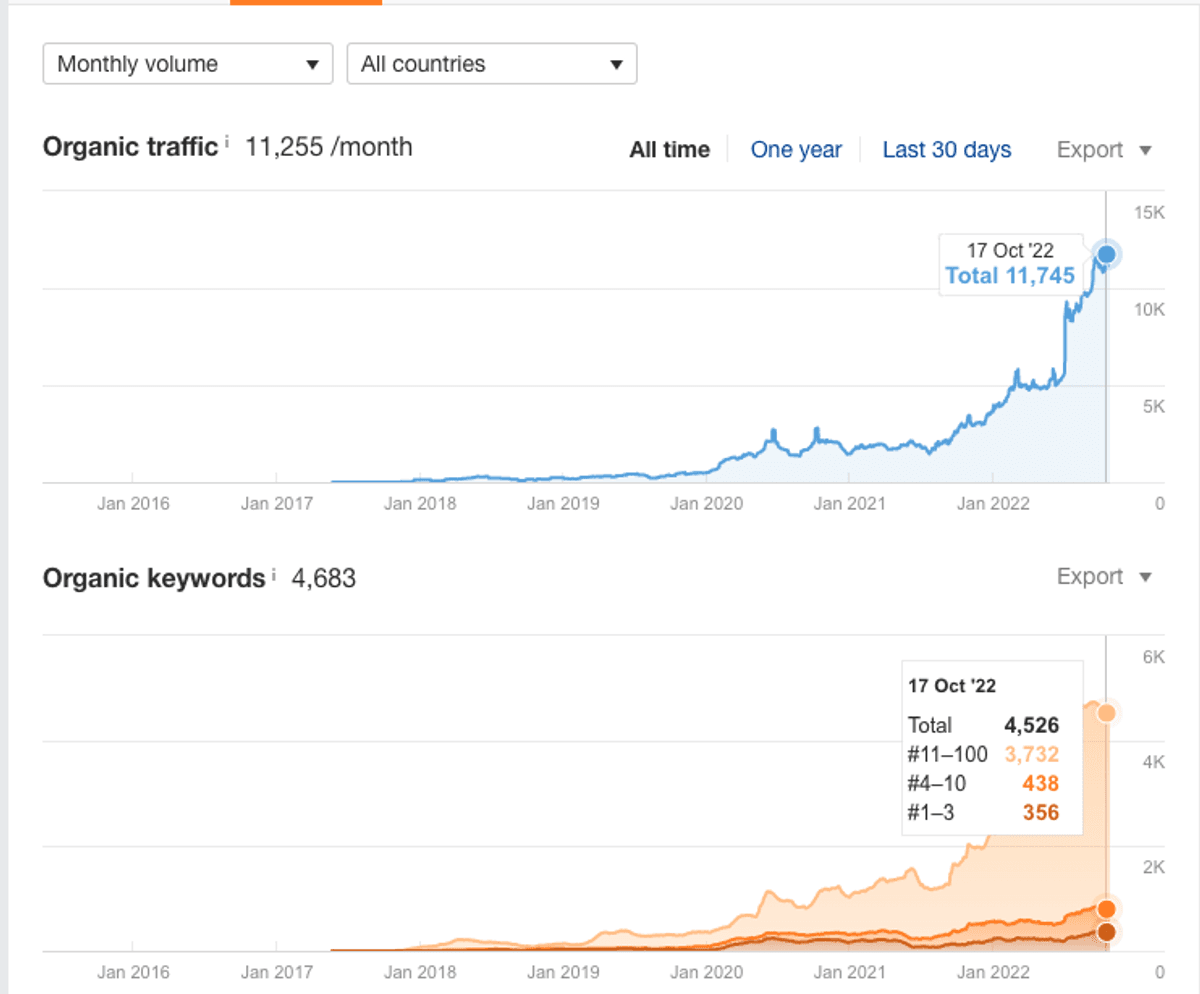Click the orange #4–10 data point marker

coord(1106,908)
